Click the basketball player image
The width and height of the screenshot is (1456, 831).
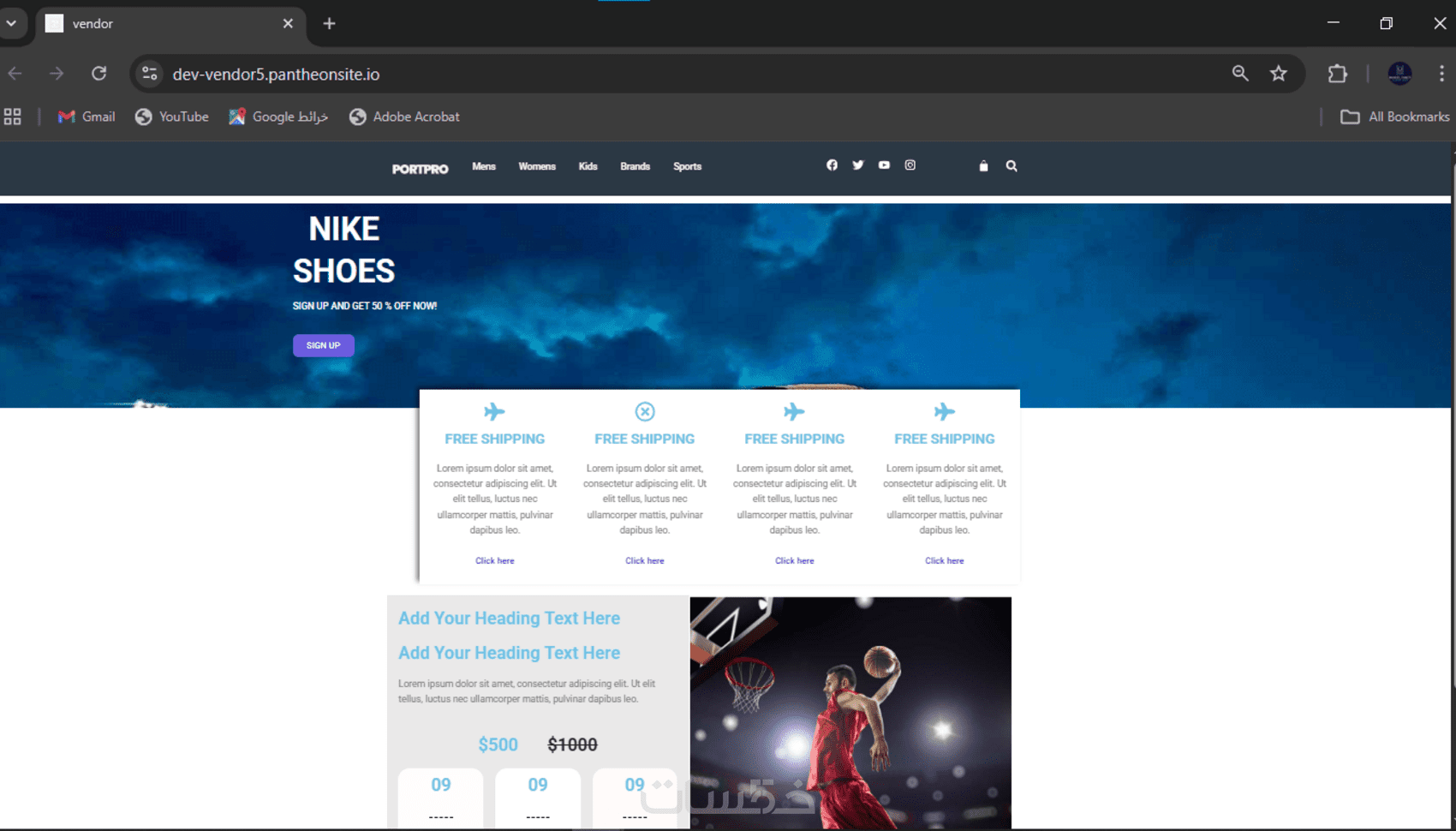(850, 713)
